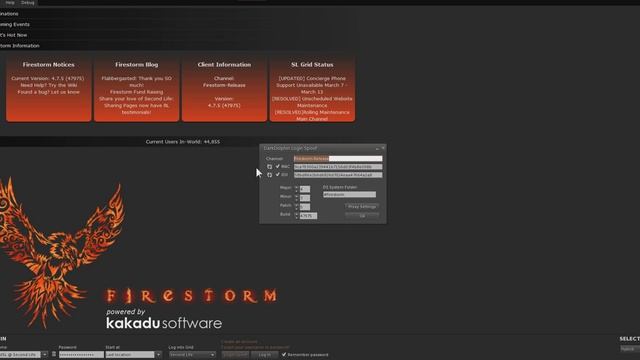Click the Current Users In-World text
Viewport: 640px width, 360px height.
182,142
